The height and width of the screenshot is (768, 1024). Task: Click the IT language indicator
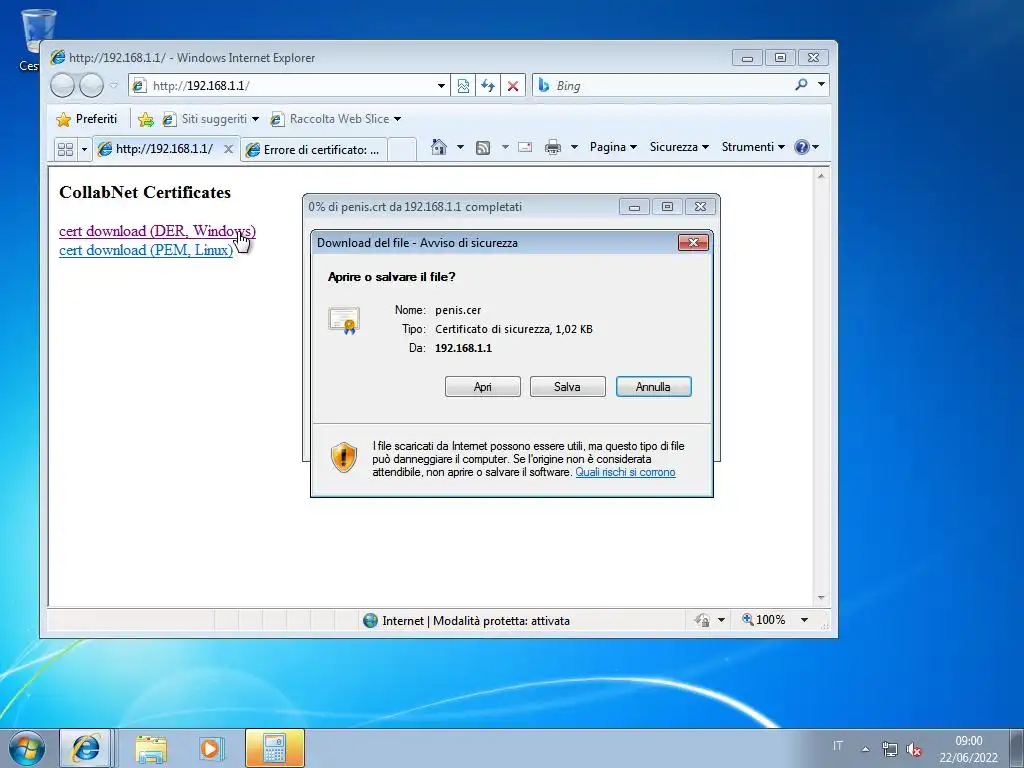pos(838,746)
